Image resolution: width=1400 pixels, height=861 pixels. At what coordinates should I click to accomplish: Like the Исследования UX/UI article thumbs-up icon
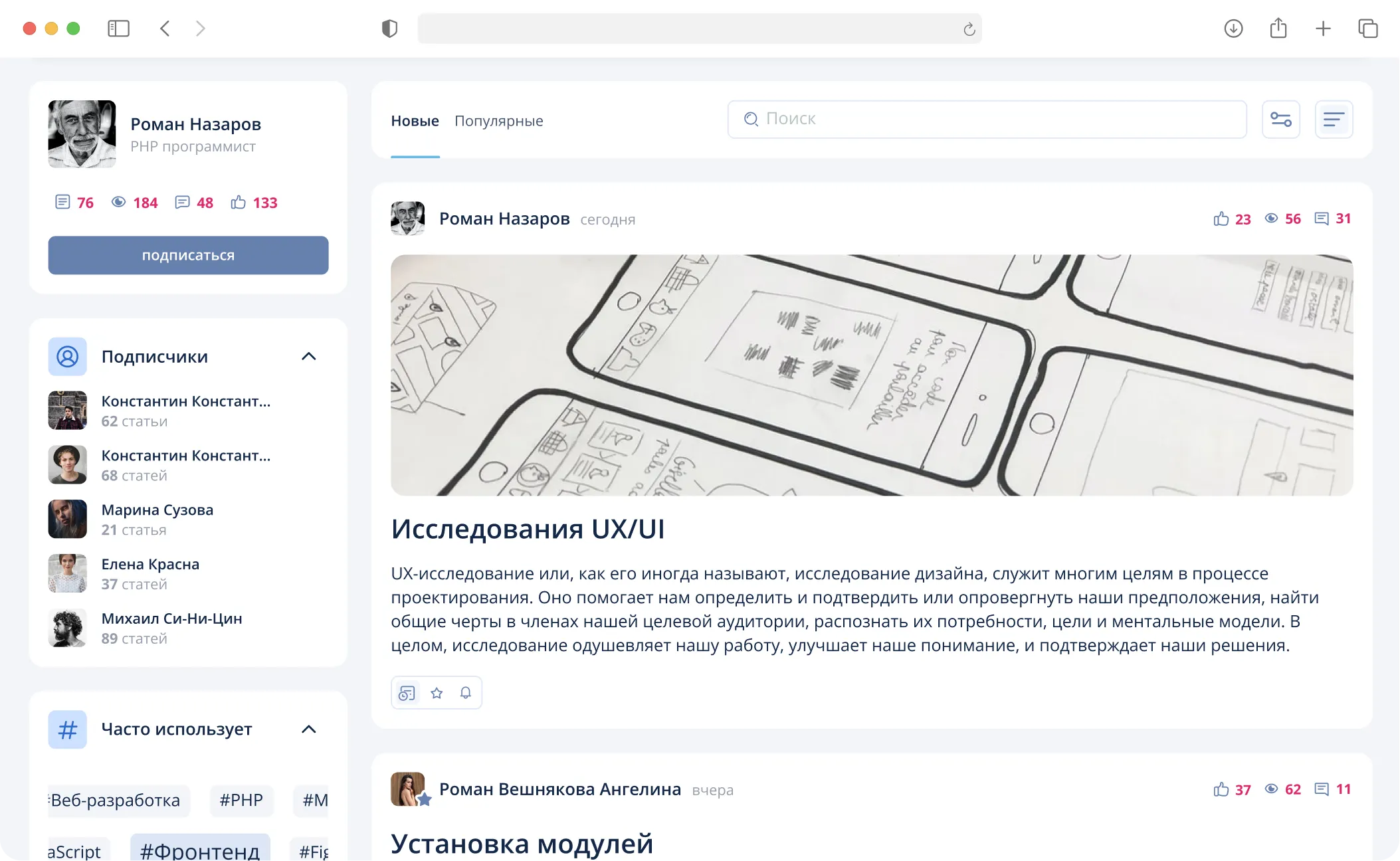pyautogui.click(x=1221, y=219)
